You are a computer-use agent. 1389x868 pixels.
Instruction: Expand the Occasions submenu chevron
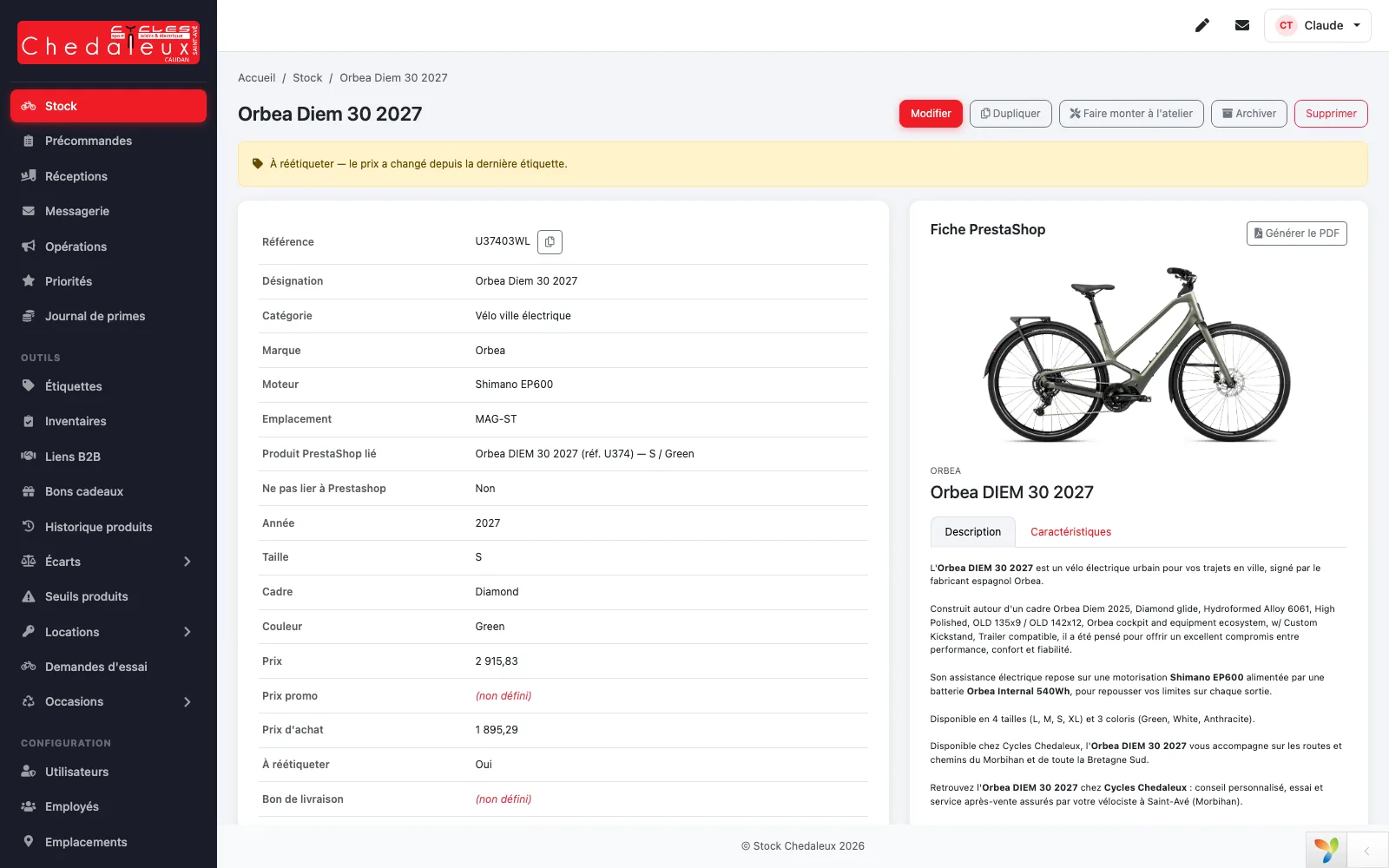tap(188, 701)
